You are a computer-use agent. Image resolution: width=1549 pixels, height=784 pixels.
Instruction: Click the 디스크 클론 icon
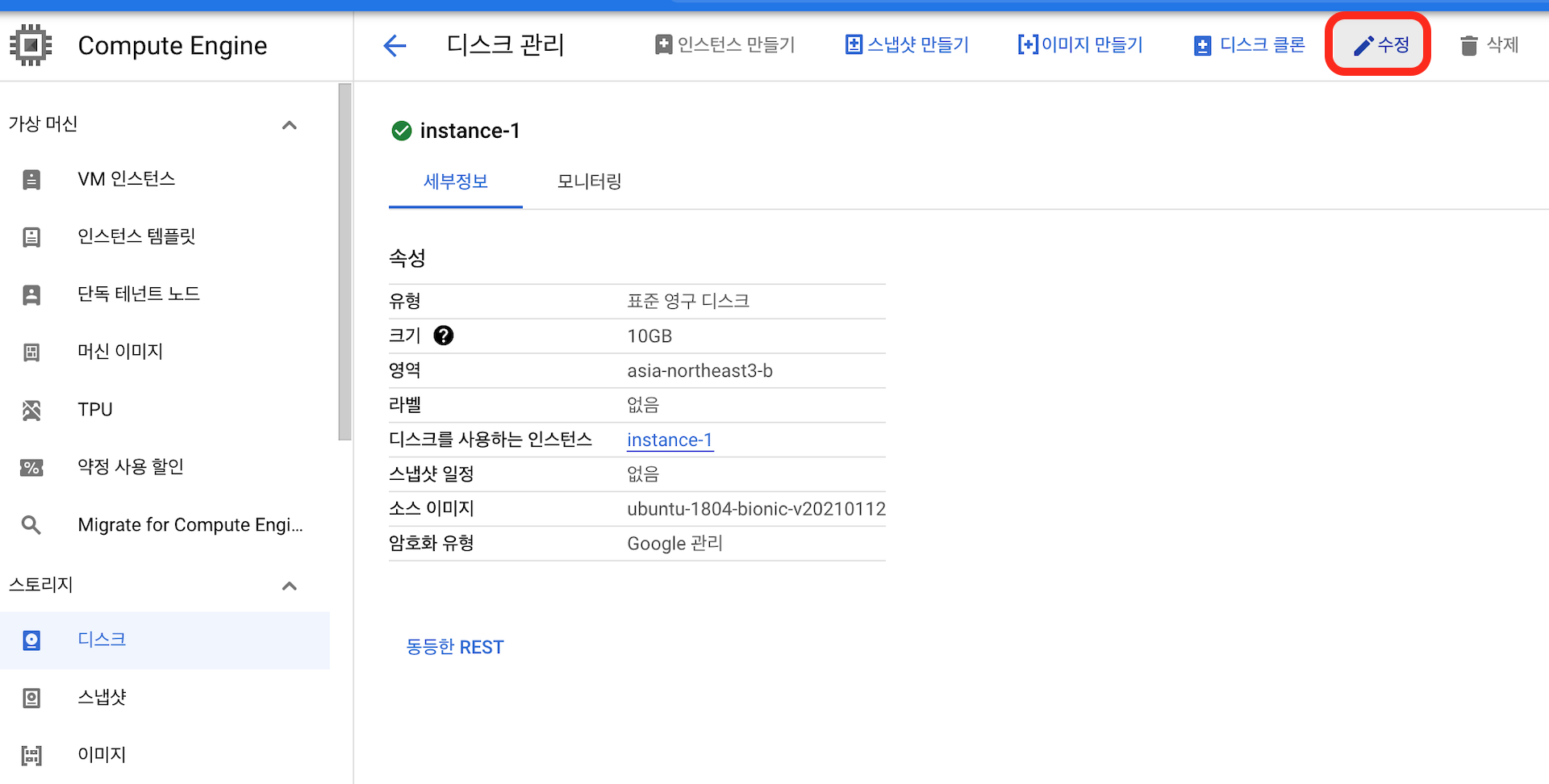pos(1202,46)
